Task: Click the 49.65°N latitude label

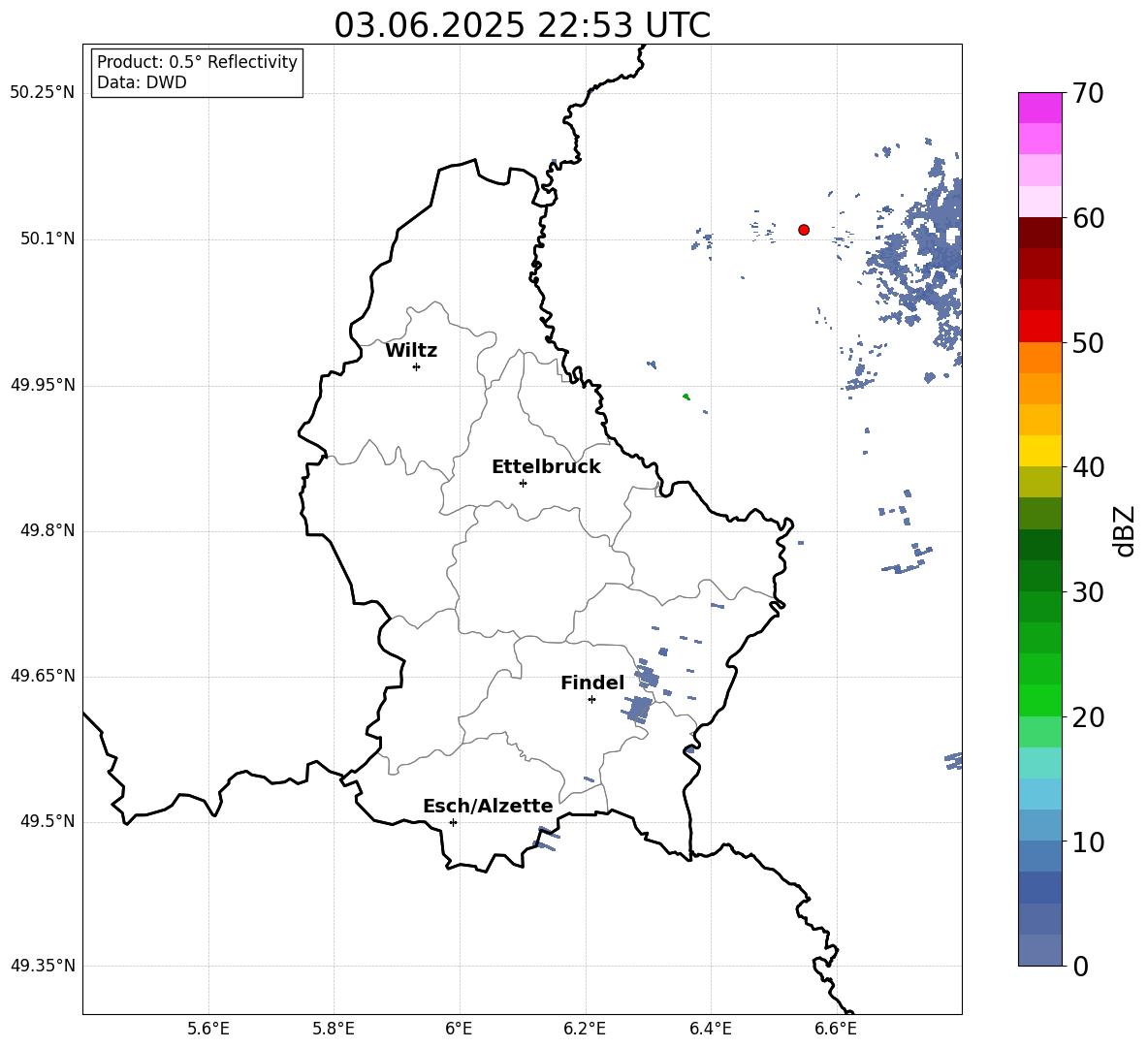Action: coord(43,676)
